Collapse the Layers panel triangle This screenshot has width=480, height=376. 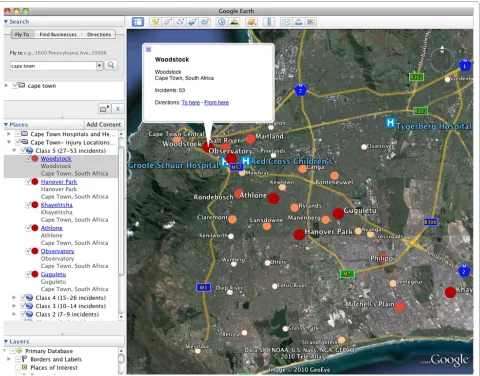pyautogui.click(x=6, y=341)
